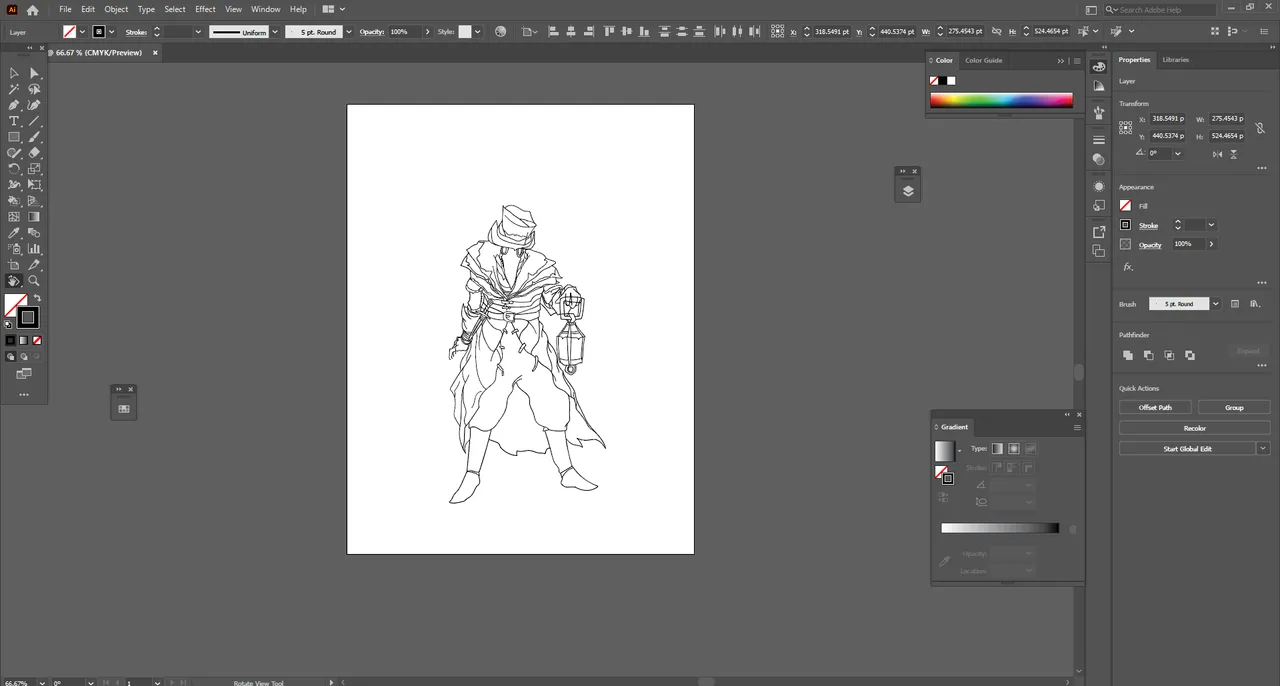Click the Stroke link in Appearance
Screen dimensions: 1280x686
(1148, 226)
